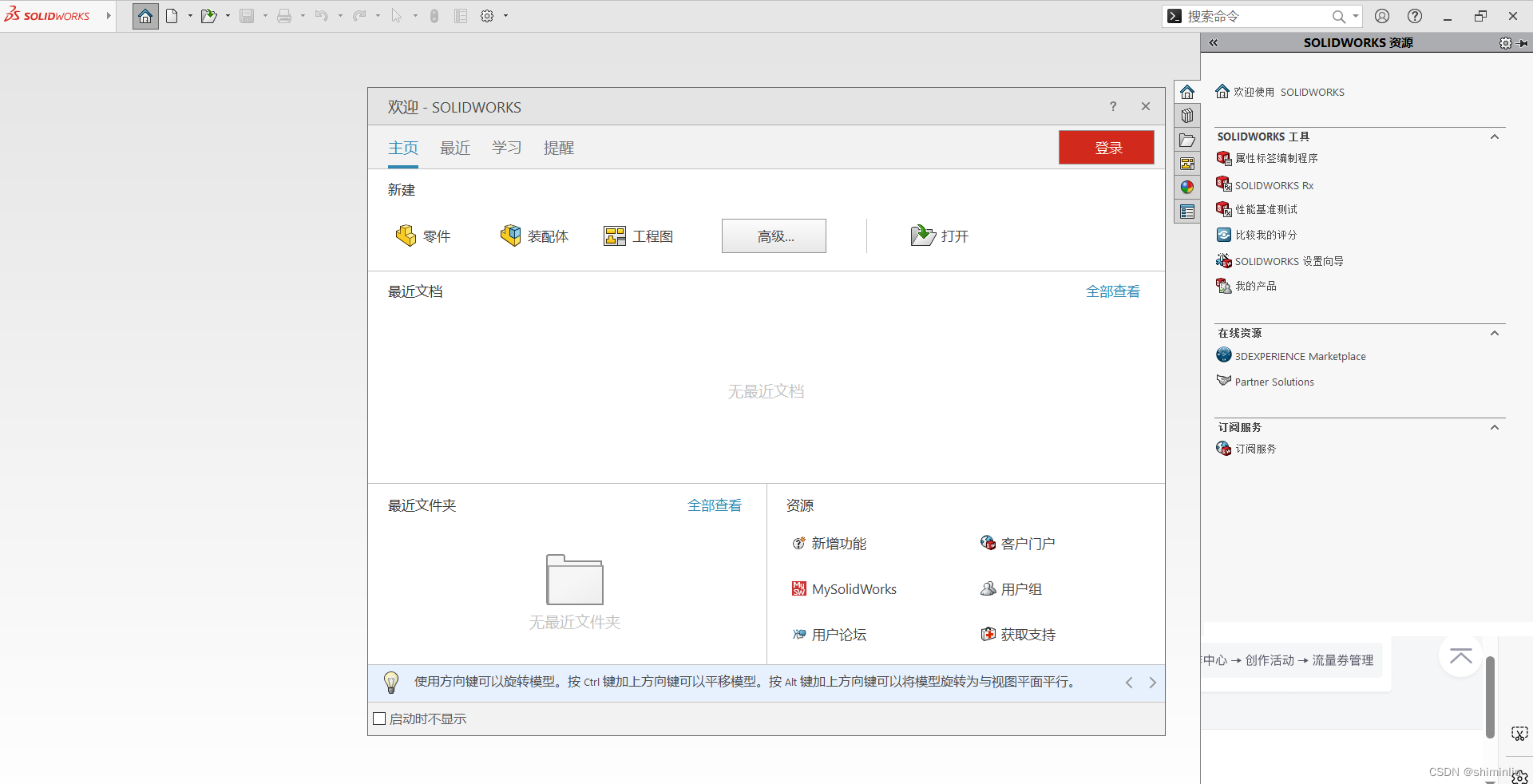This screenshot has height=784, width=1533.
Task: Open the New document dropdown arrow
Action: pos(190,16)
